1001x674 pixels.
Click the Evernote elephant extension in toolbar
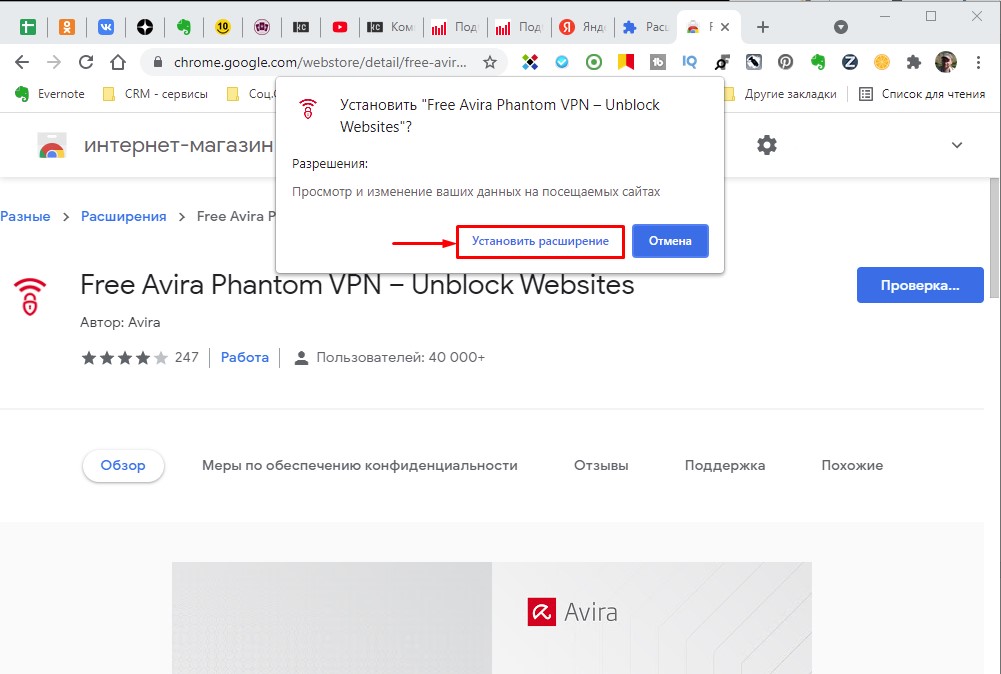pyautogui.click(x=818, y=62)
